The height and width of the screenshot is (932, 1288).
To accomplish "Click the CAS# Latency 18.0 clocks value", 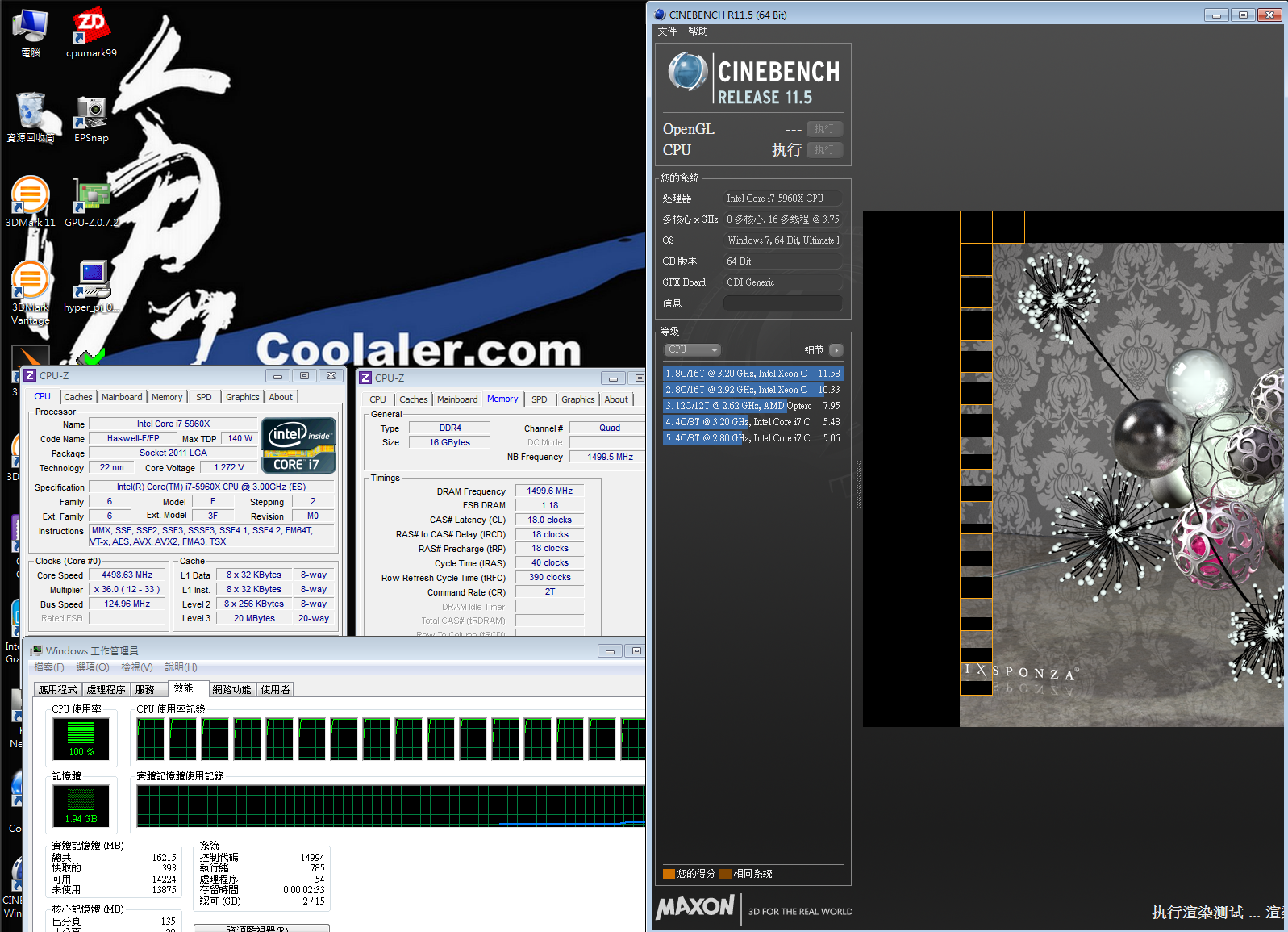I will (550, 520).
